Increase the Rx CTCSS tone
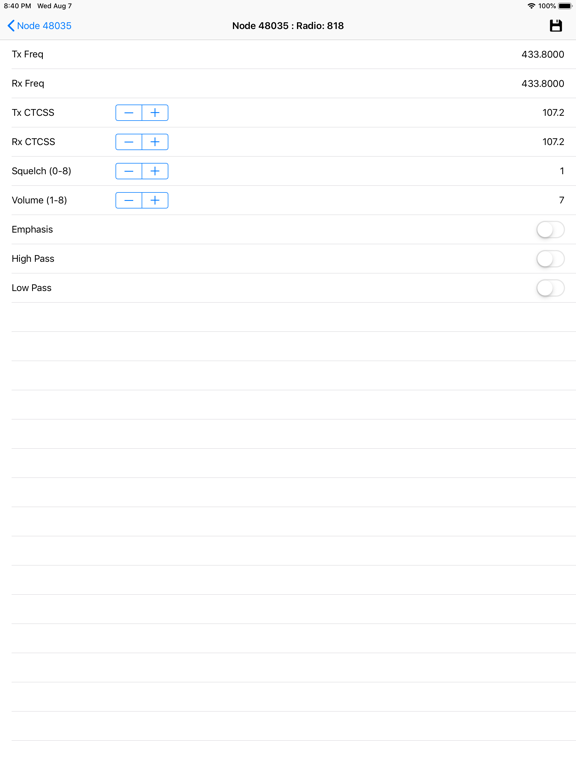 (x=155, y=142)
